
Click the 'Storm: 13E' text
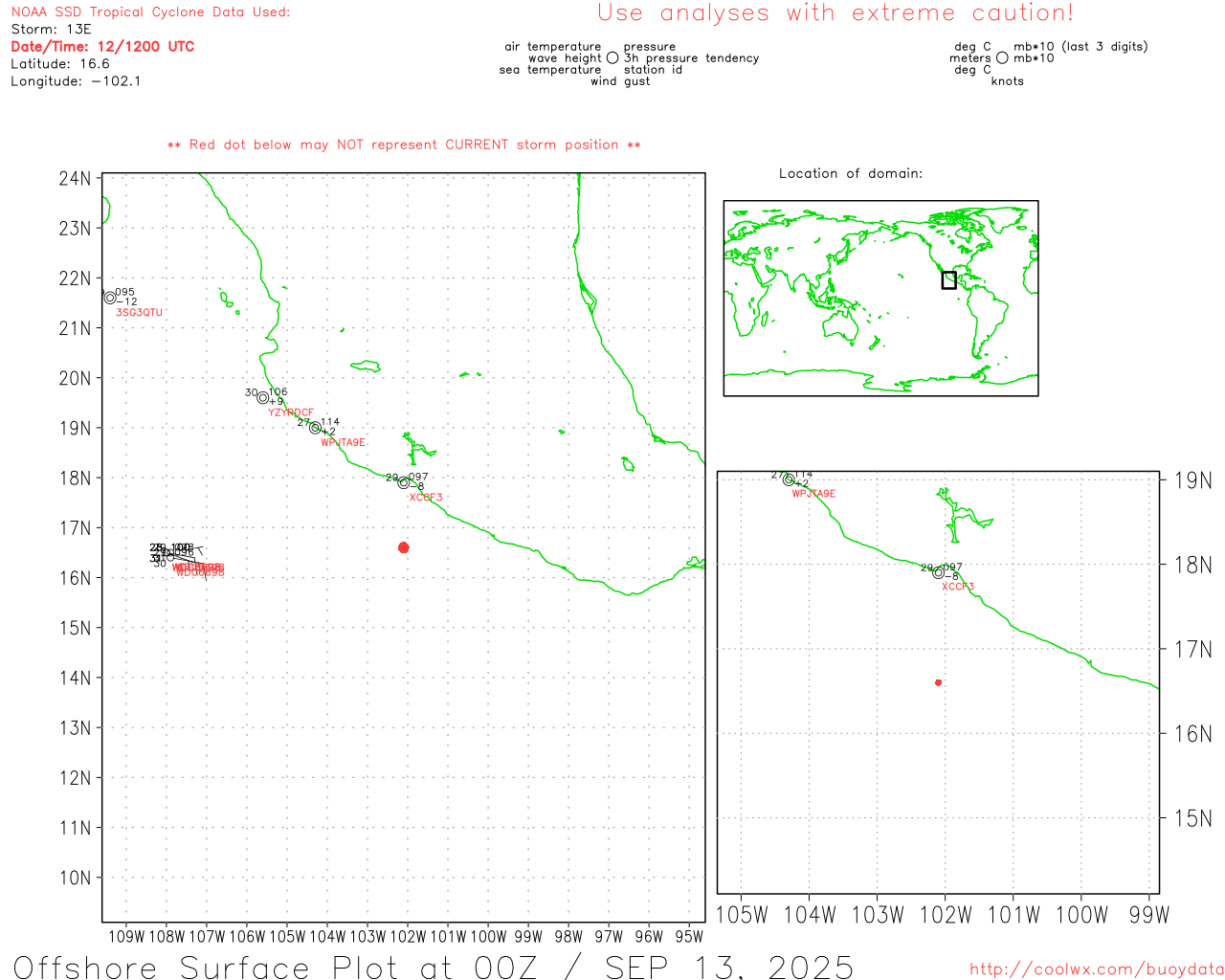click(x=51, y=30)
